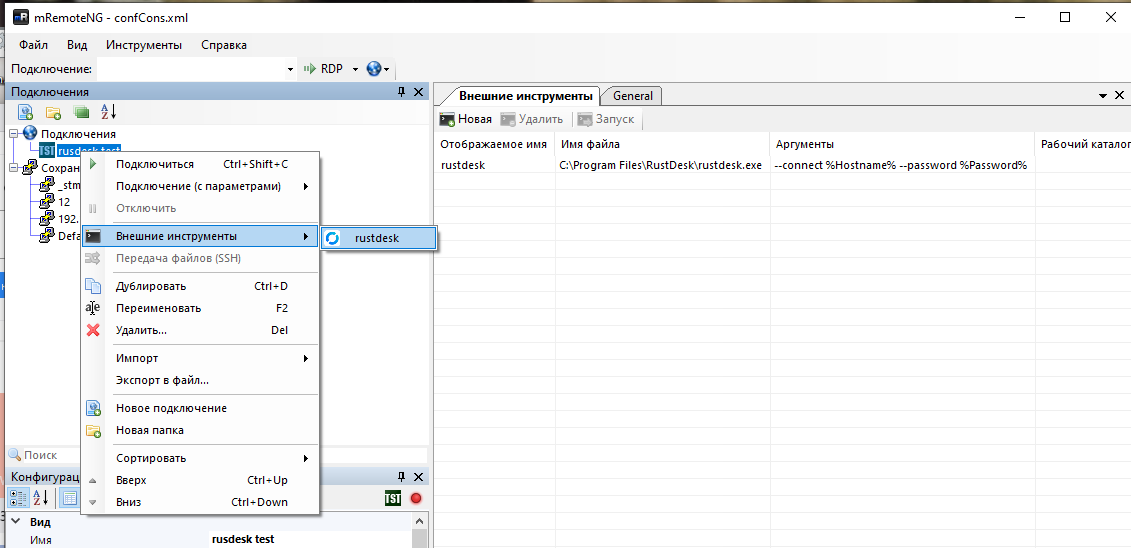The width and height of the screenshot is (1131, 548).
Task: Open the Инструменты menu
Action: (x=144, y=45)
